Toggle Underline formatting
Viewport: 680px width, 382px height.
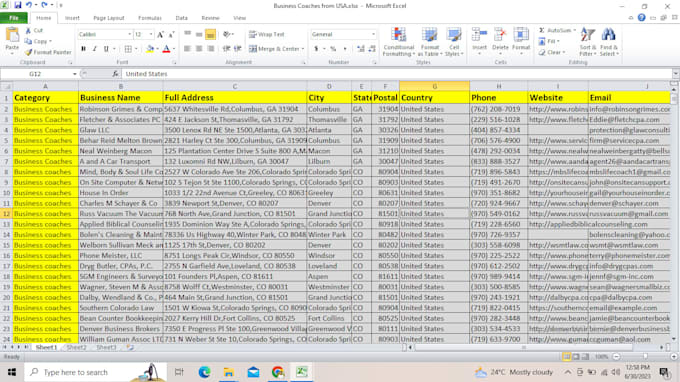106,49
